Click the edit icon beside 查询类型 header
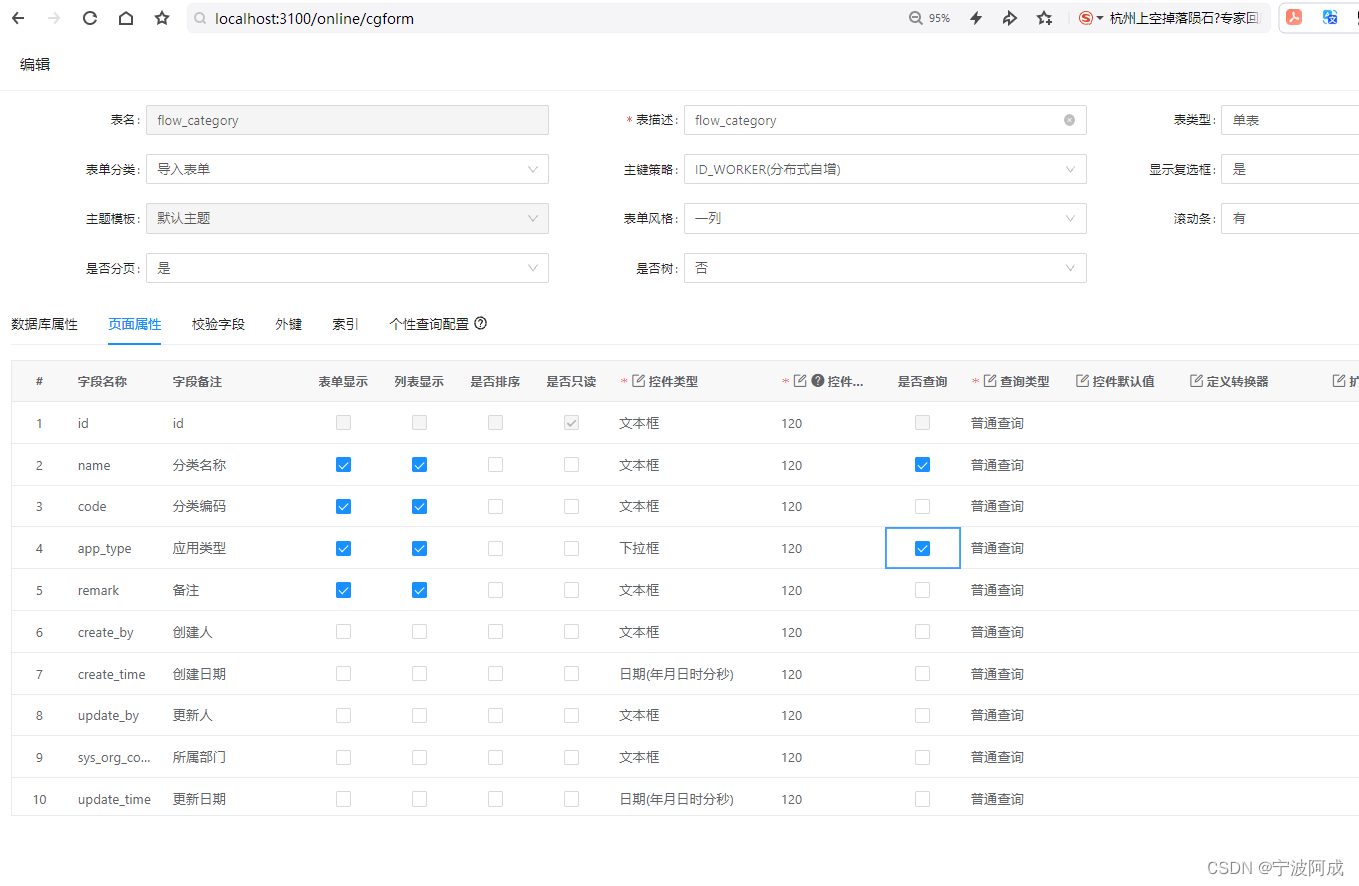Image resolution: width=1359 pixels, height=886 pixels. pos(989,381)
